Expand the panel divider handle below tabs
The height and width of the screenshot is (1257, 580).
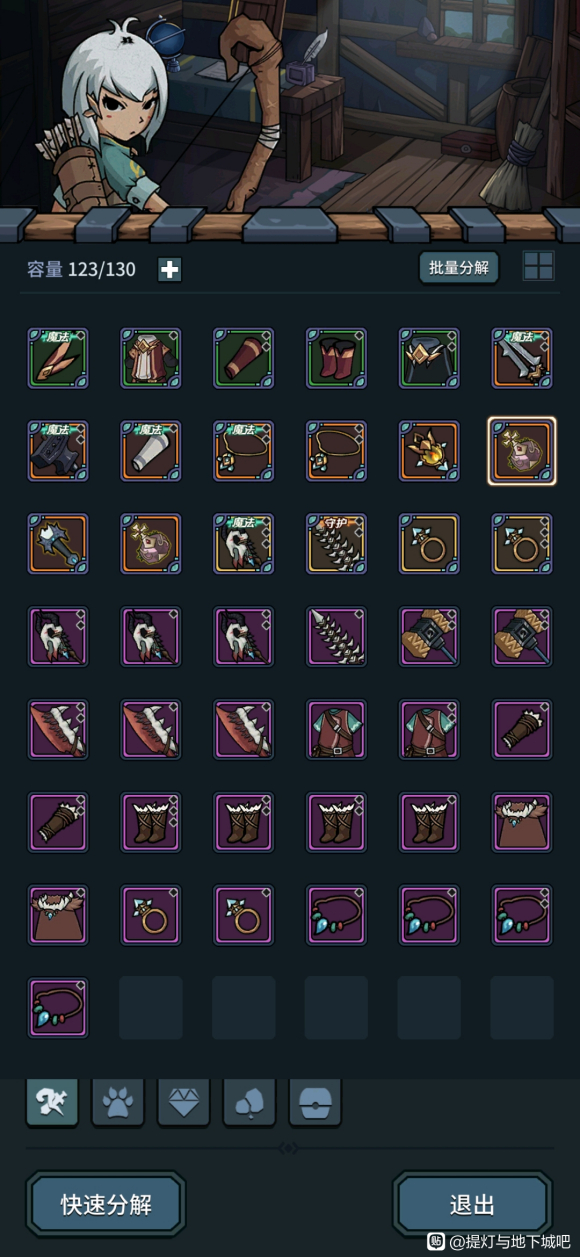point(288,1148)
